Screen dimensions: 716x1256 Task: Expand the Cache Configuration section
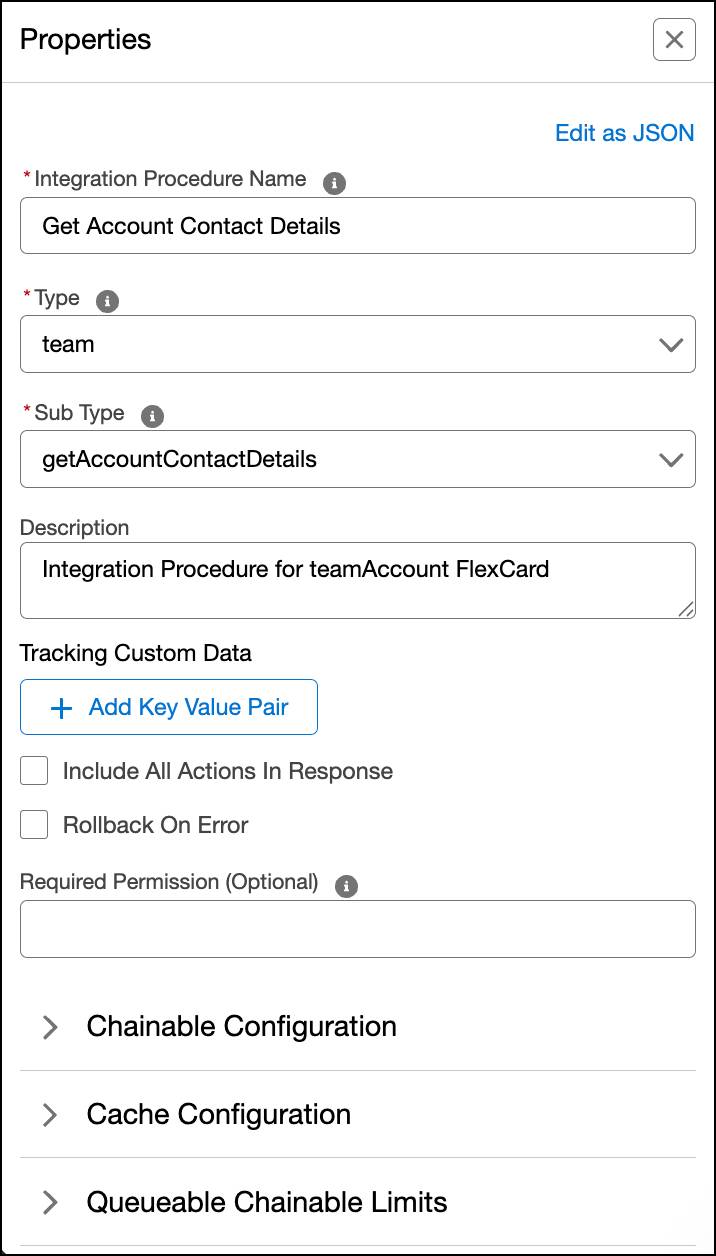219,1115
